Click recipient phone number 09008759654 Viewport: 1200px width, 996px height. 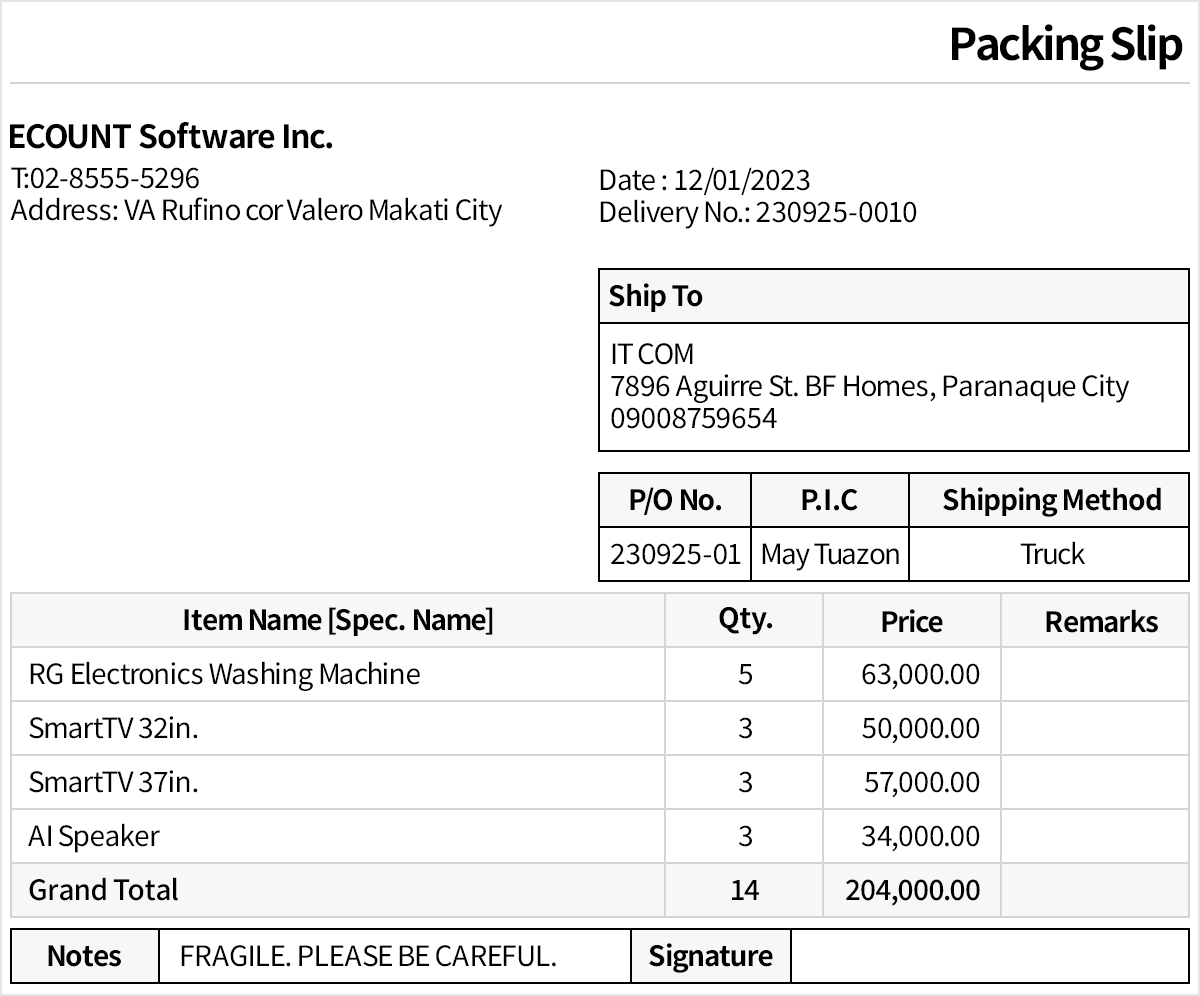[693, 418]
